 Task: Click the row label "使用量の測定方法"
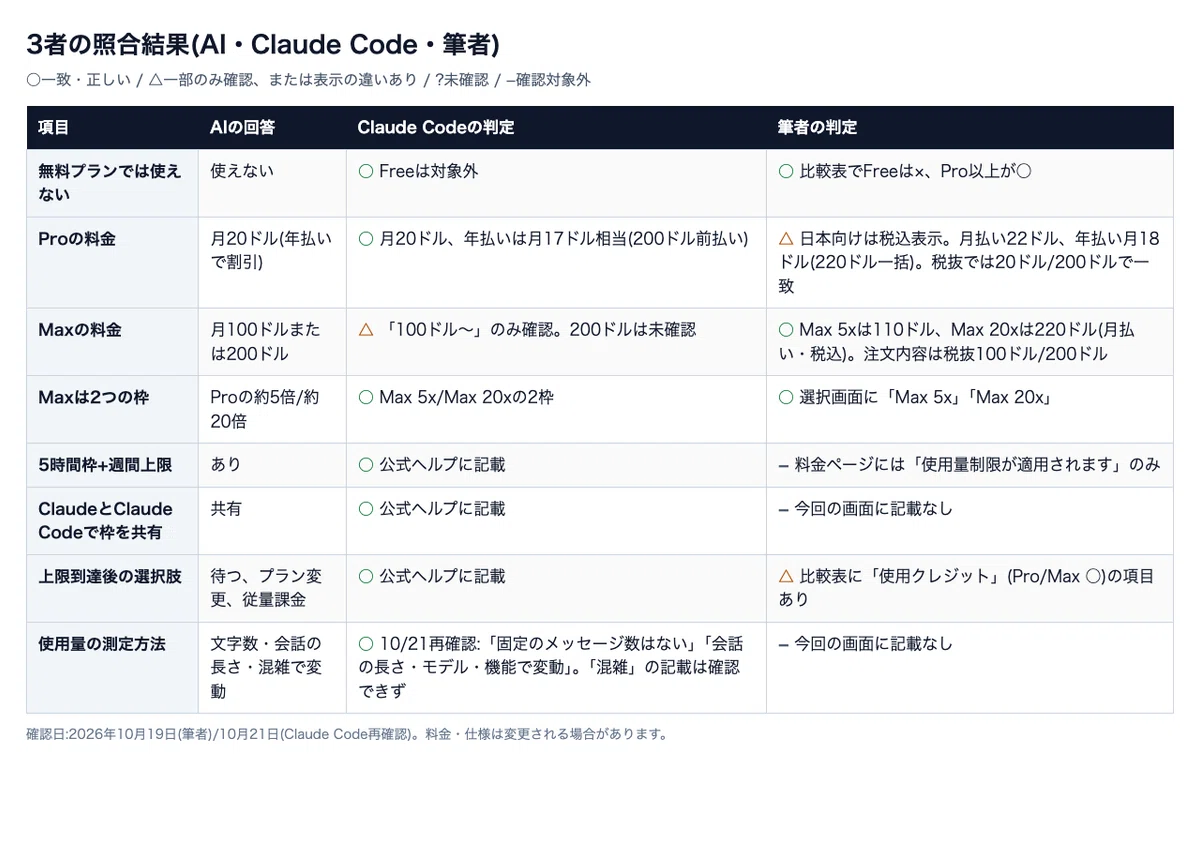[112, 667]
